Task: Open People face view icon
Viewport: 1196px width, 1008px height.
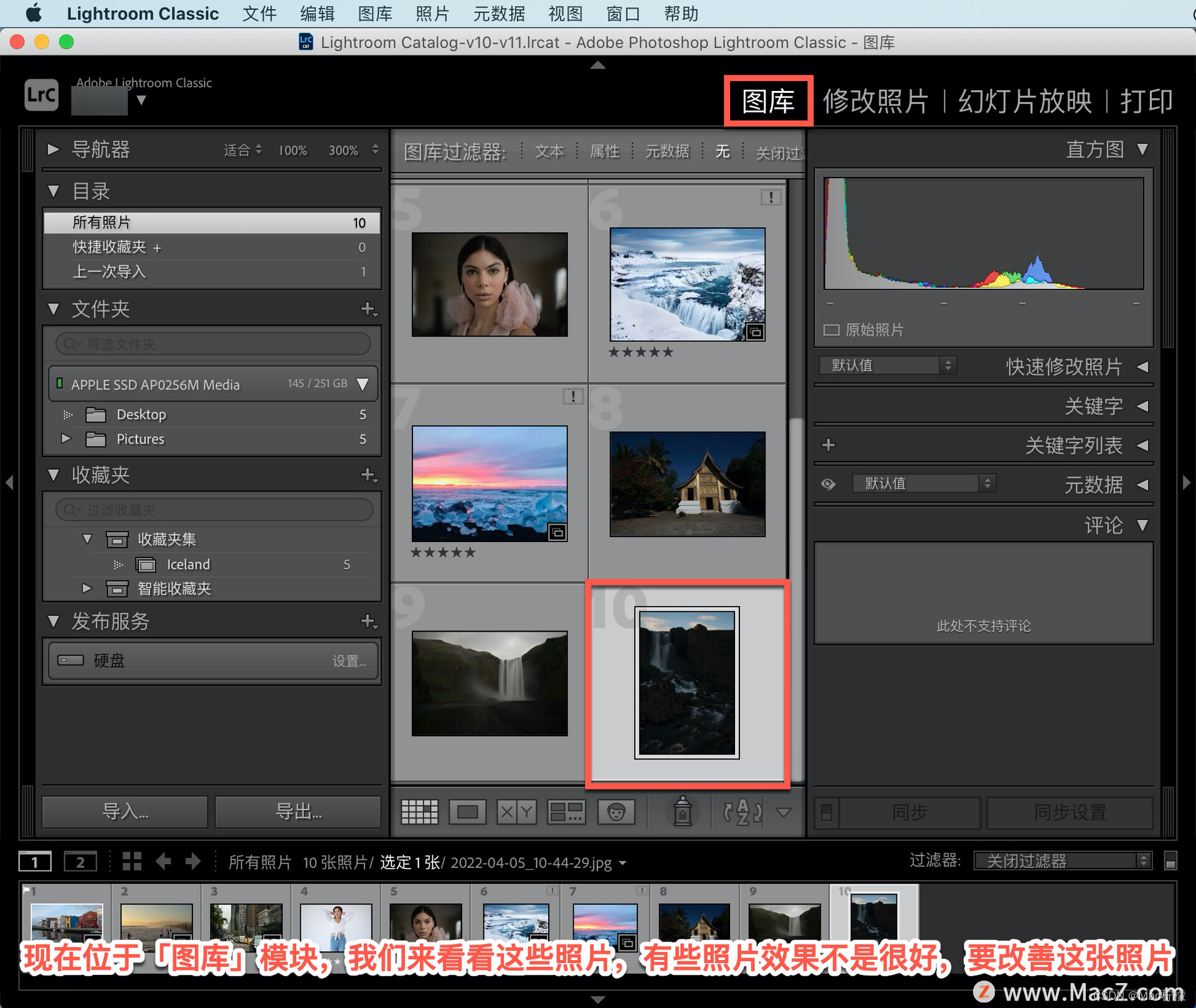Action: [616, 811]
